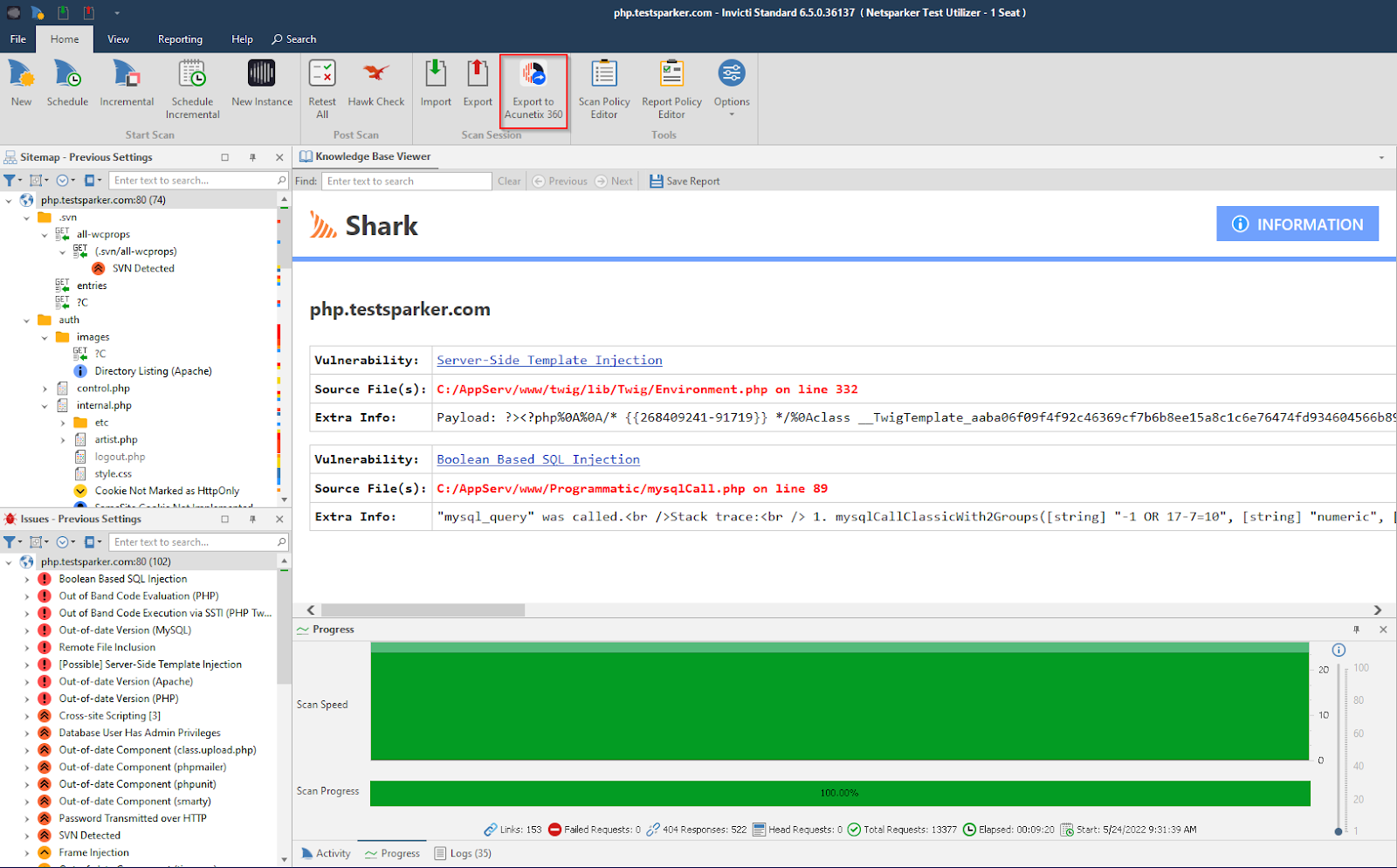Switch to the Home ribbon tab
This screenshot has height=868, width=1397.
[65, 39]
